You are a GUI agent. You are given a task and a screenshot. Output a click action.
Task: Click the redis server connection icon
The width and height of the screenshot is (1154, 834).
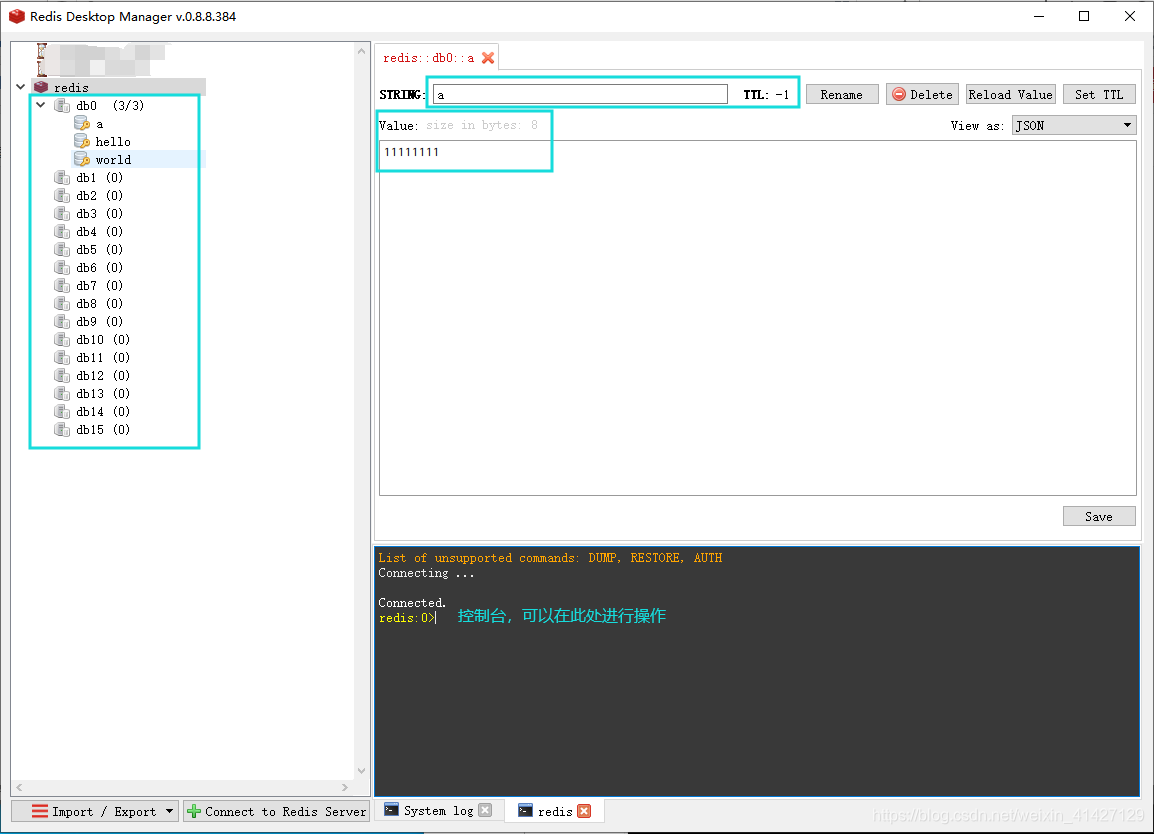[x=41, y=87]
